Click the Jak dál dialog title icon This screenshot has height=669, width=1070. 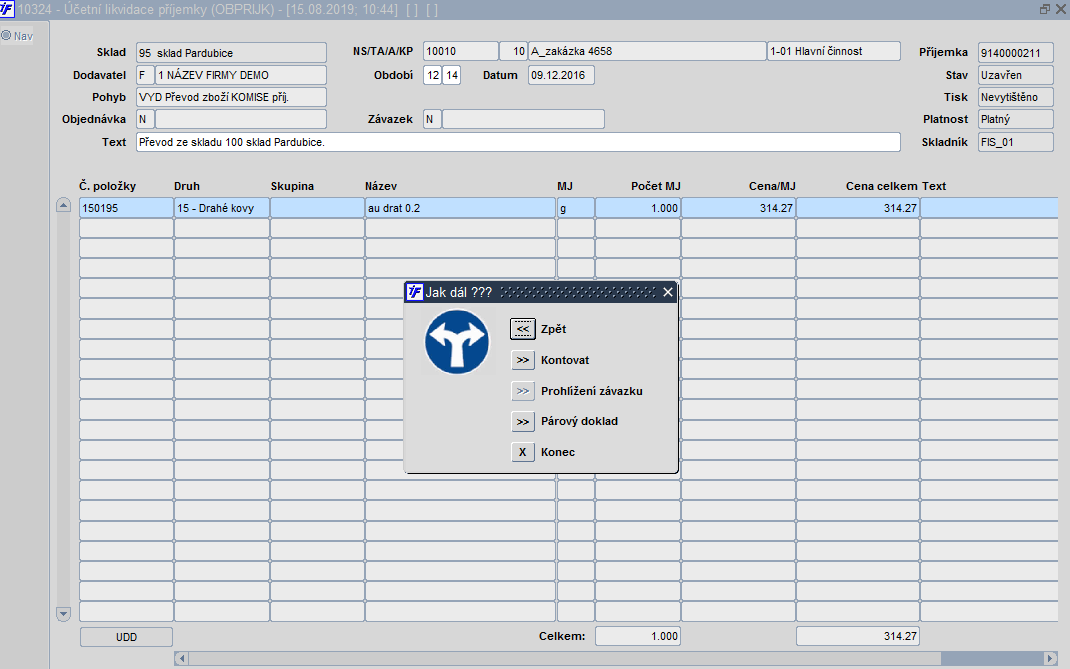[415, 292]
